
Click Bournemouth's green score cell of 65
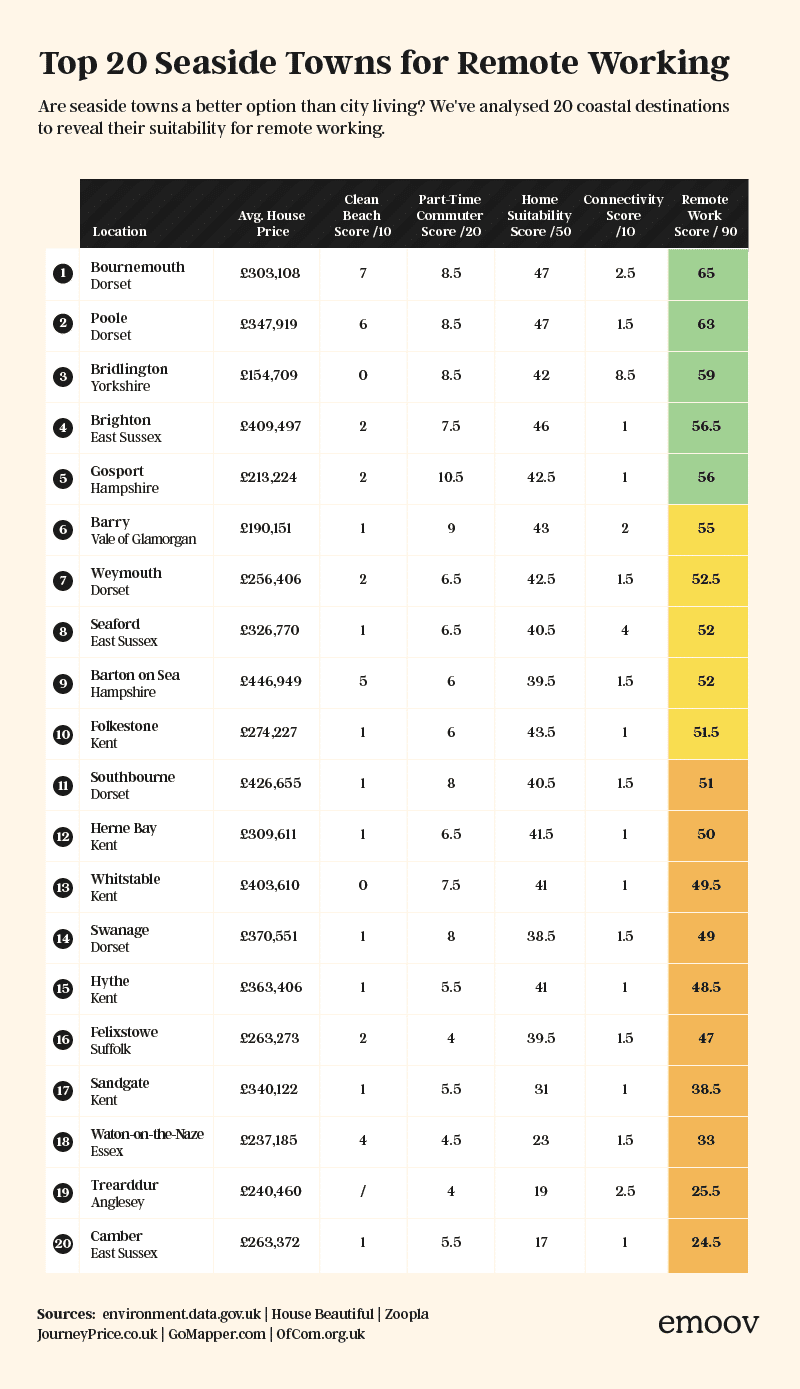coord(706,273)
